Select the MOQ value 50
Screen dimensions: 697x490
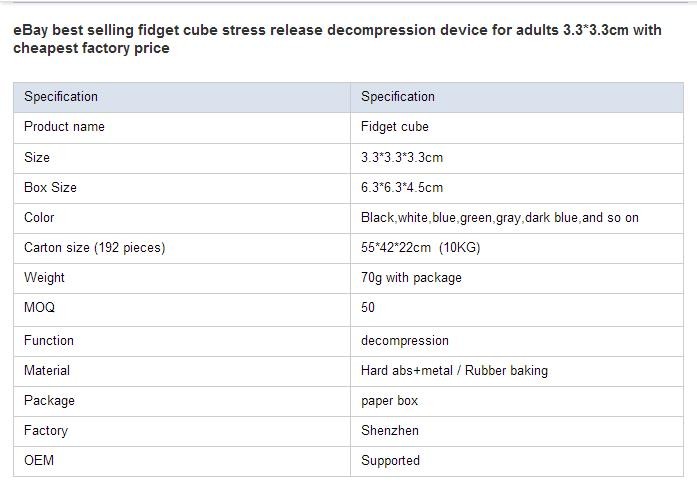(368, 307)
